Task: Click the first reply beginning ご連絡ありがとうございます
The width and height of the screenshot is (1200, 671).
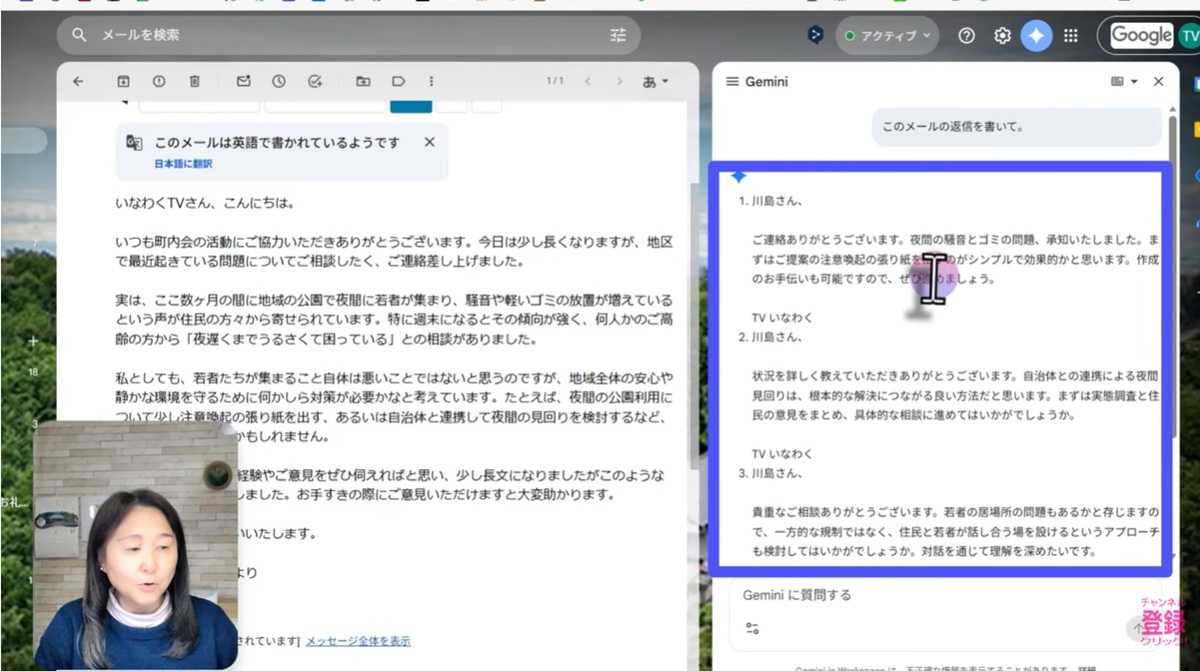Action: tap(955, 260)
